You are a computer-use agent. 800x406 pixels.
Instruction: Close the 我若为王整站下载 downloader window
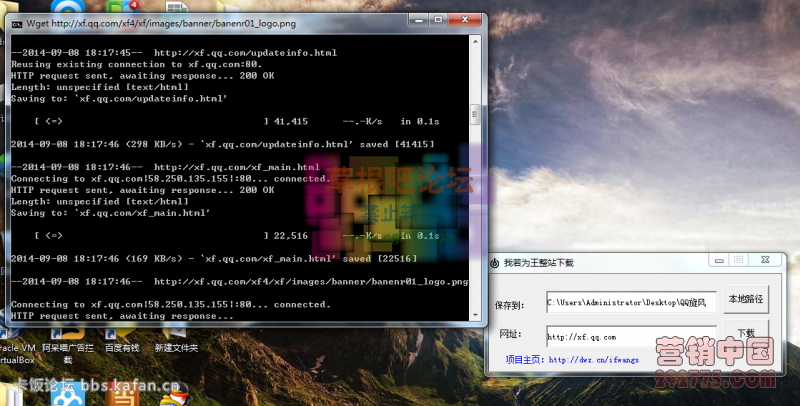(764, 261)
